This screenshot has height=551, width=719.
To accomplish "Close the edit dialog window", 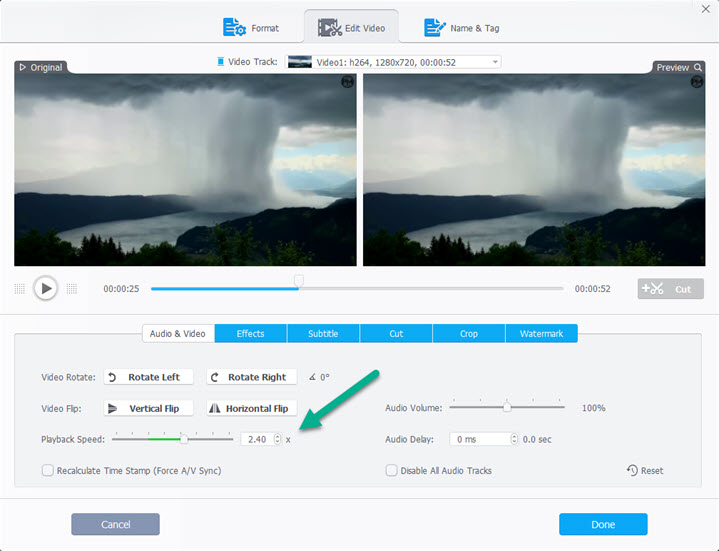I will (705, 9).
